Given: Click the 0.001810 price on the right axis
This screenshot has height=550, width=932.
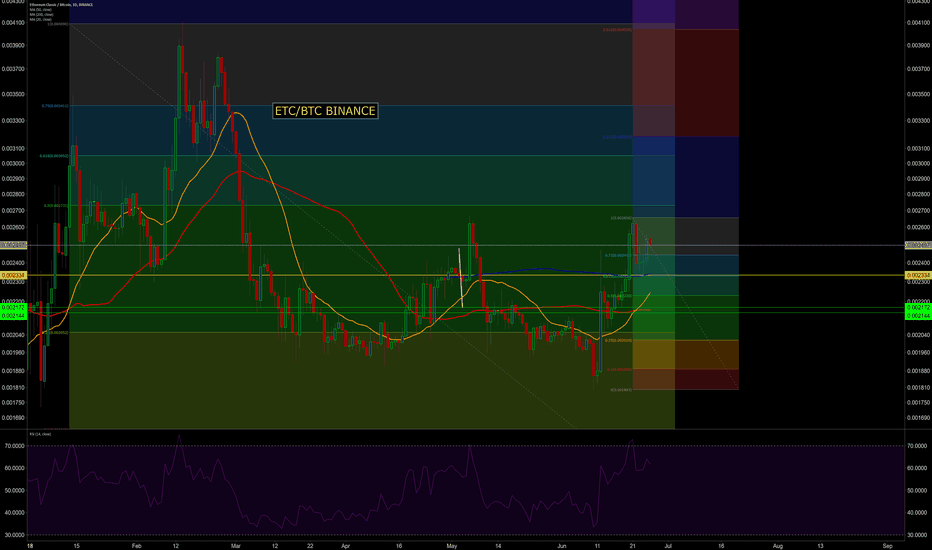Looking at the screenshot, I should coord(918,387).
